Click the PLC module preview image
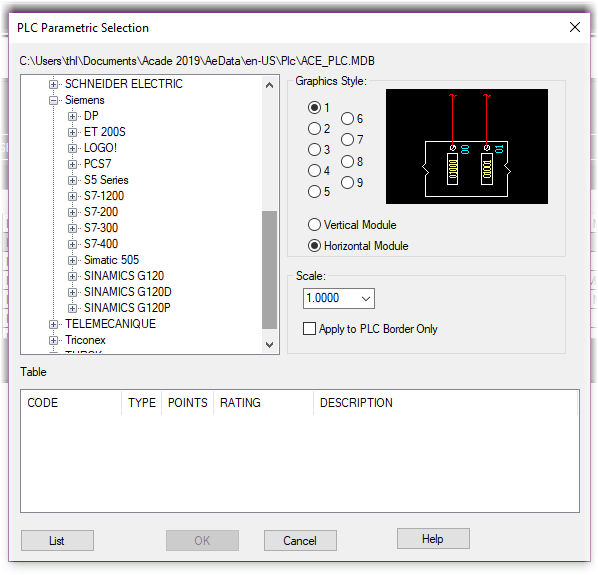Viewport: 598px width, 575px height. click(x=467, y=146)
